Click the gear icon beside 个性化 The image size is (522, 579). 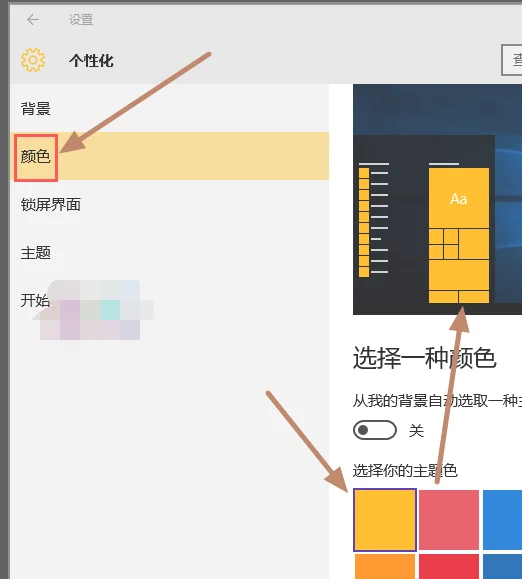coord(33,60)
